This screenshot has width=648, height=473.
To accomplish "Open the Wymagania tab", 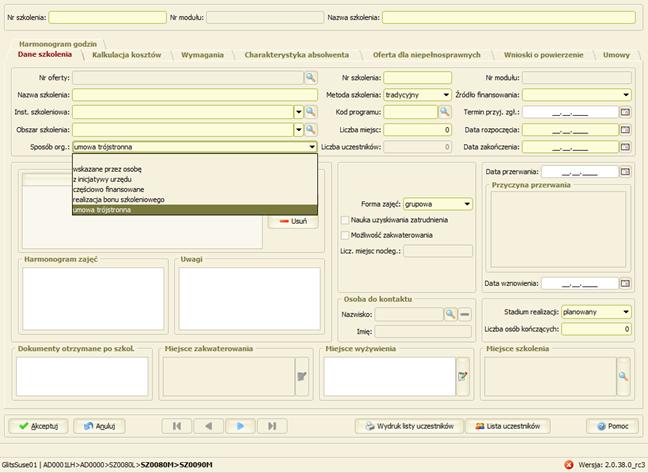I will tap(202, 55).
